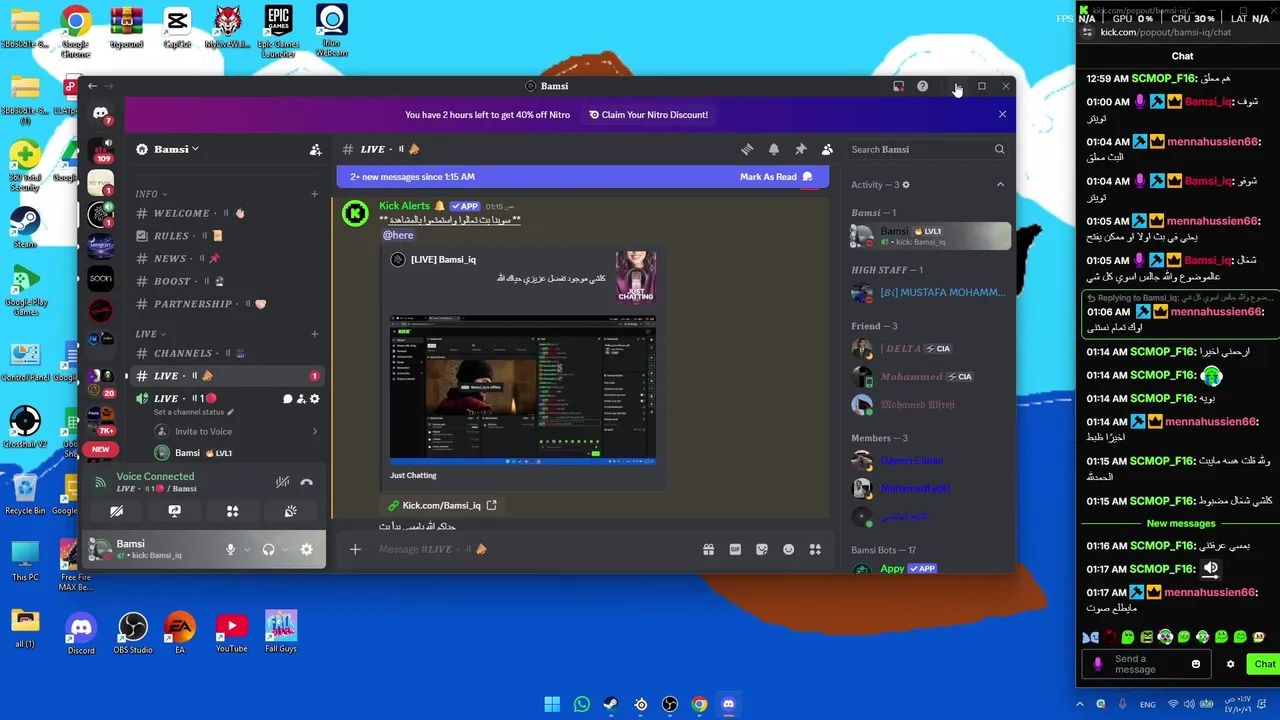Deafen with headphones icon

[x=268, y=549]
